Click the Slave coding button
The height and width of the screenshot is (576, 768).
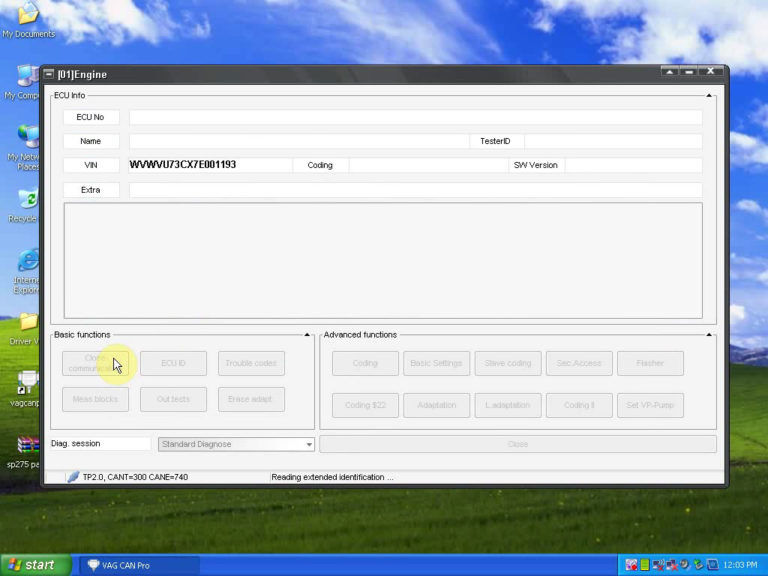(x=508, y=363)
